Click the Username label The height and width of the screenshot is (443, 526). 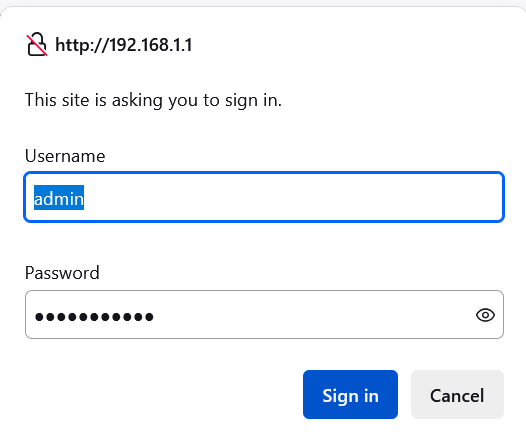tap(65, 156)
